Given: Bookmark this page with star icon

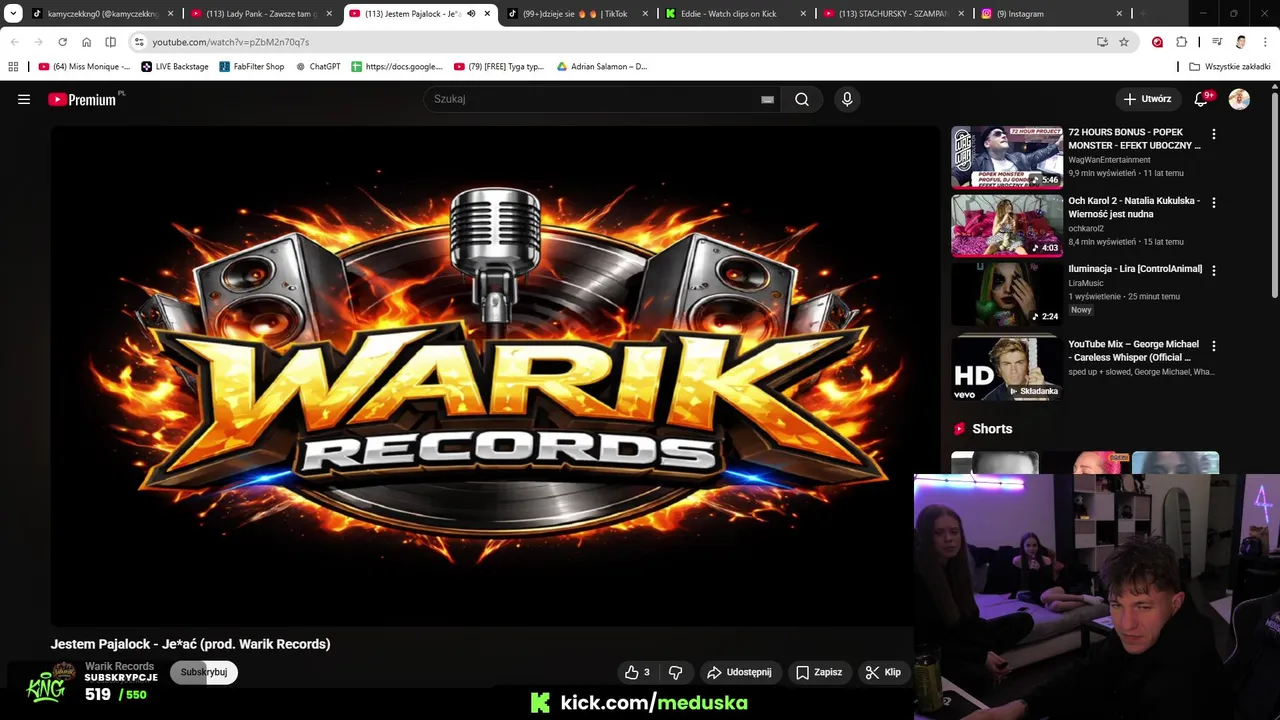Looking at the screenshot, I should click(1124, 42).
